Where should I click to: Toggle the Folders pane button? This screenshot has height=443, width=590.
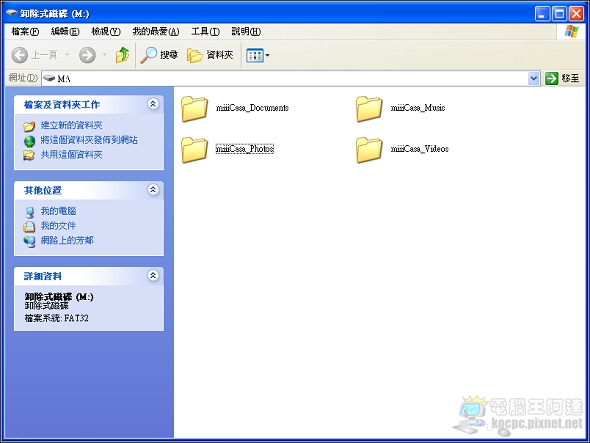point(210,55)
